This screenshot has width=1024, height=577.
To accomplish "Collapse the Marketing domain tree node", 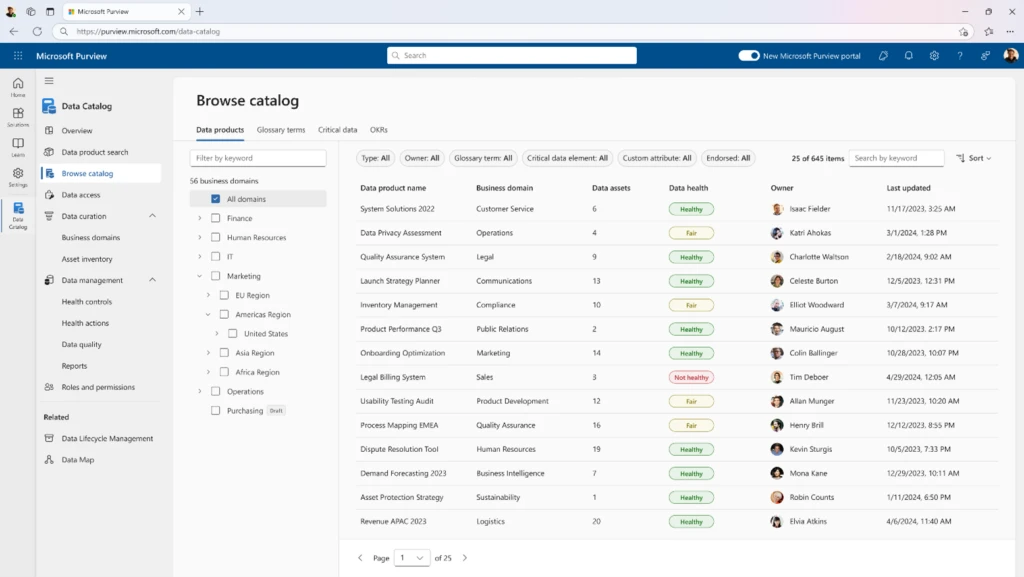I will click(x=199, y=276).
